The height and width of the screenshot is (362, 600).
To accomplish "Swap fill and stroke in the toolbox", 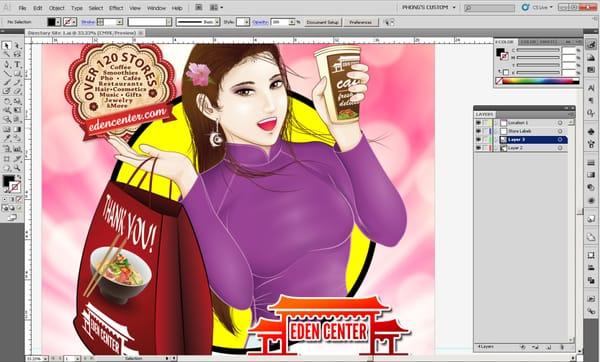I will tap(18, 178).
